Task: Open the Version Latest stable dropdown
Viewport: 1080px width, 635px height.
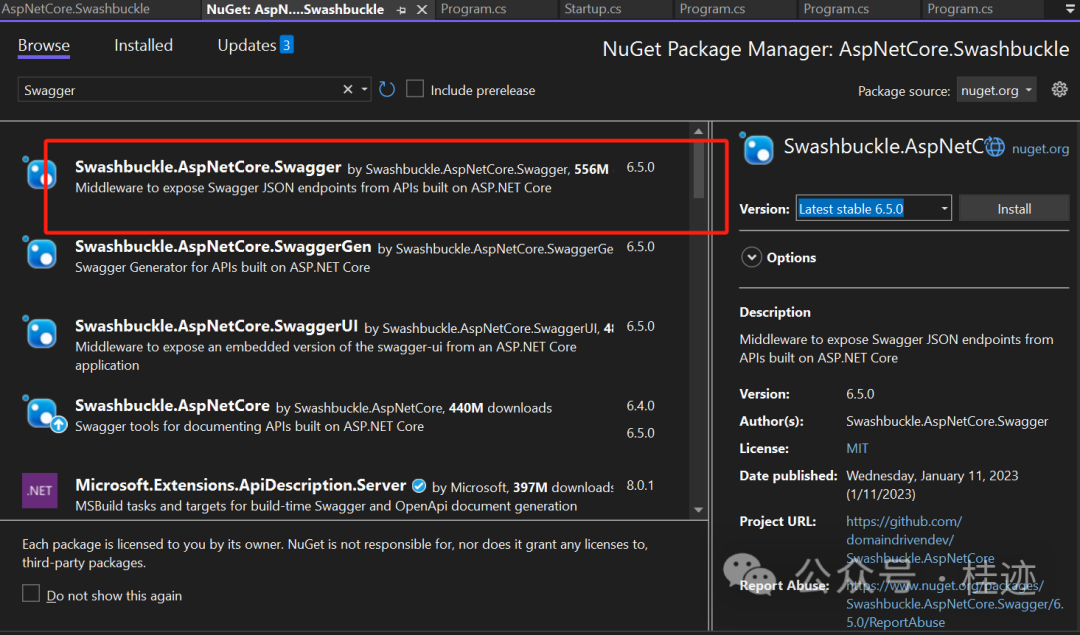Action: pos(873,209)
